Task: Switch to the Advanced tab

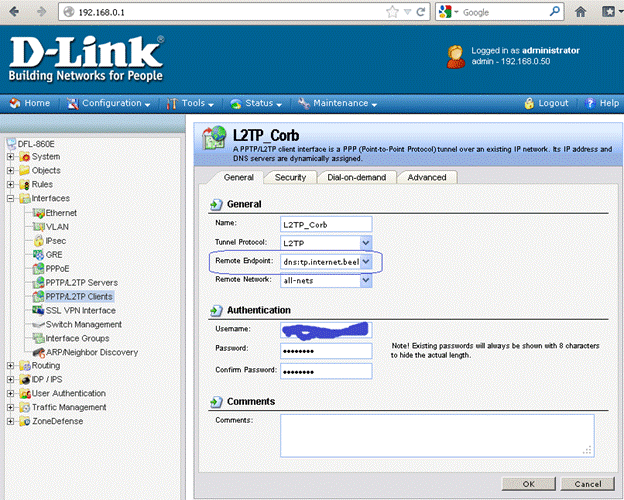Action: (427, 178)
